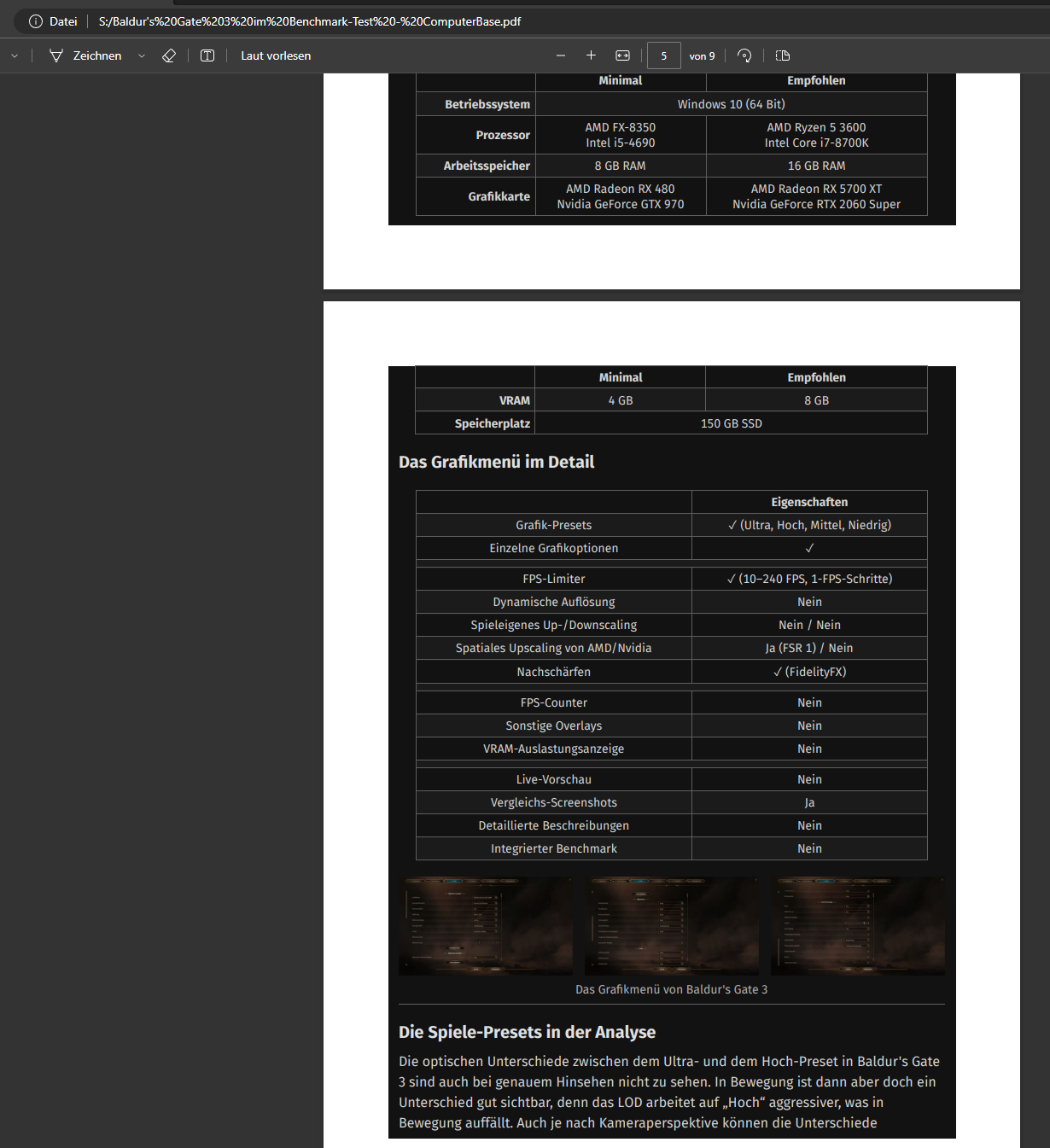Click the page number field showing 5

(x=664, y=55)
